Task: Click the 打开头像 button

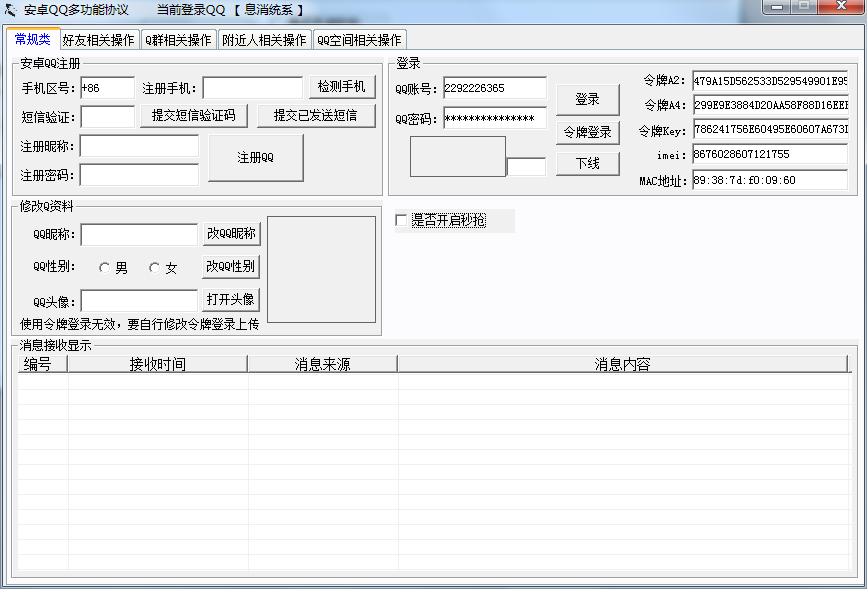Action: (231, 300)
